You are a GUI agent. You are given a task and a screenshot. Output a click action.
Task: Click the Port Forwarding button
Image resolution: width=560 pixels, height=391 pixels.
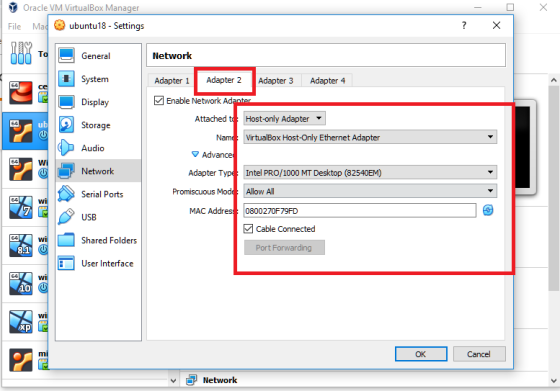[284, 247]
